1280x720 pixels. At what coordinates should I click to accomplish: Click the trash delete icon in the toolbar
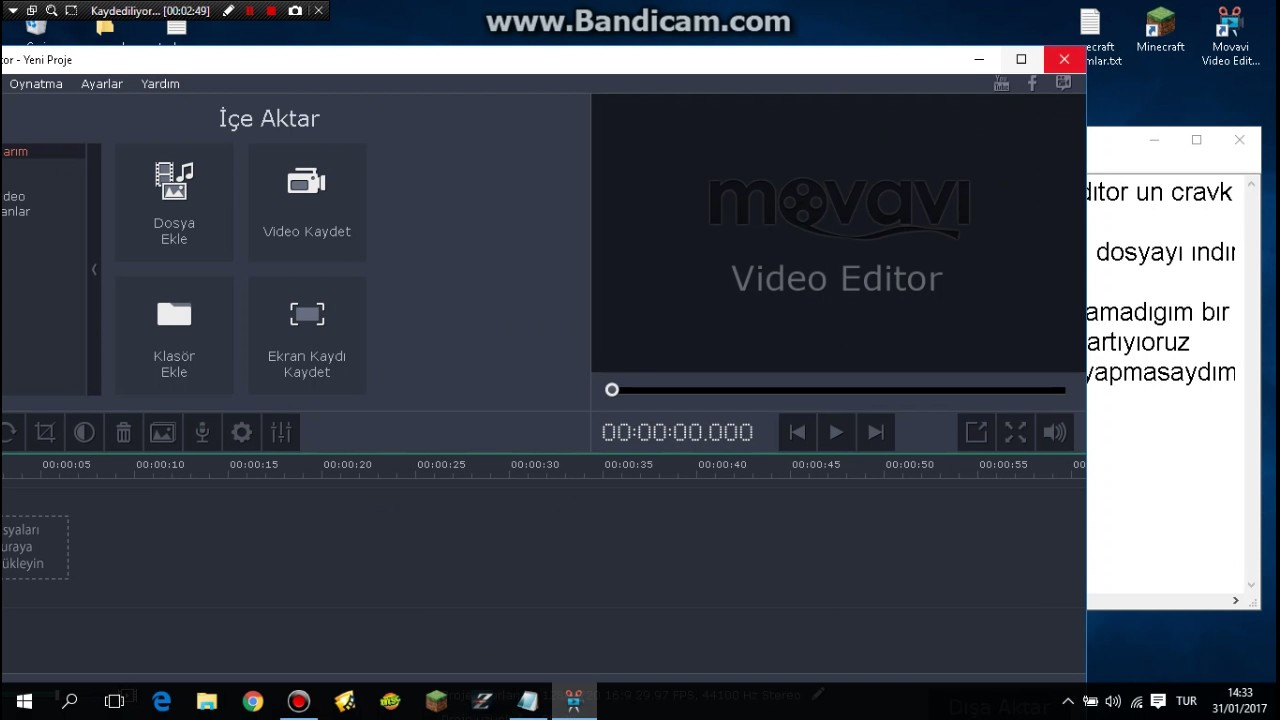coord(123,432)
